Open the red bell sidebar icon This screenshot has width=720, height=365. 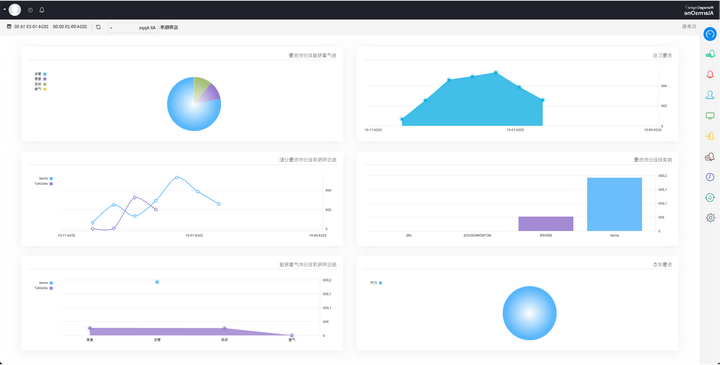(710, 74)
